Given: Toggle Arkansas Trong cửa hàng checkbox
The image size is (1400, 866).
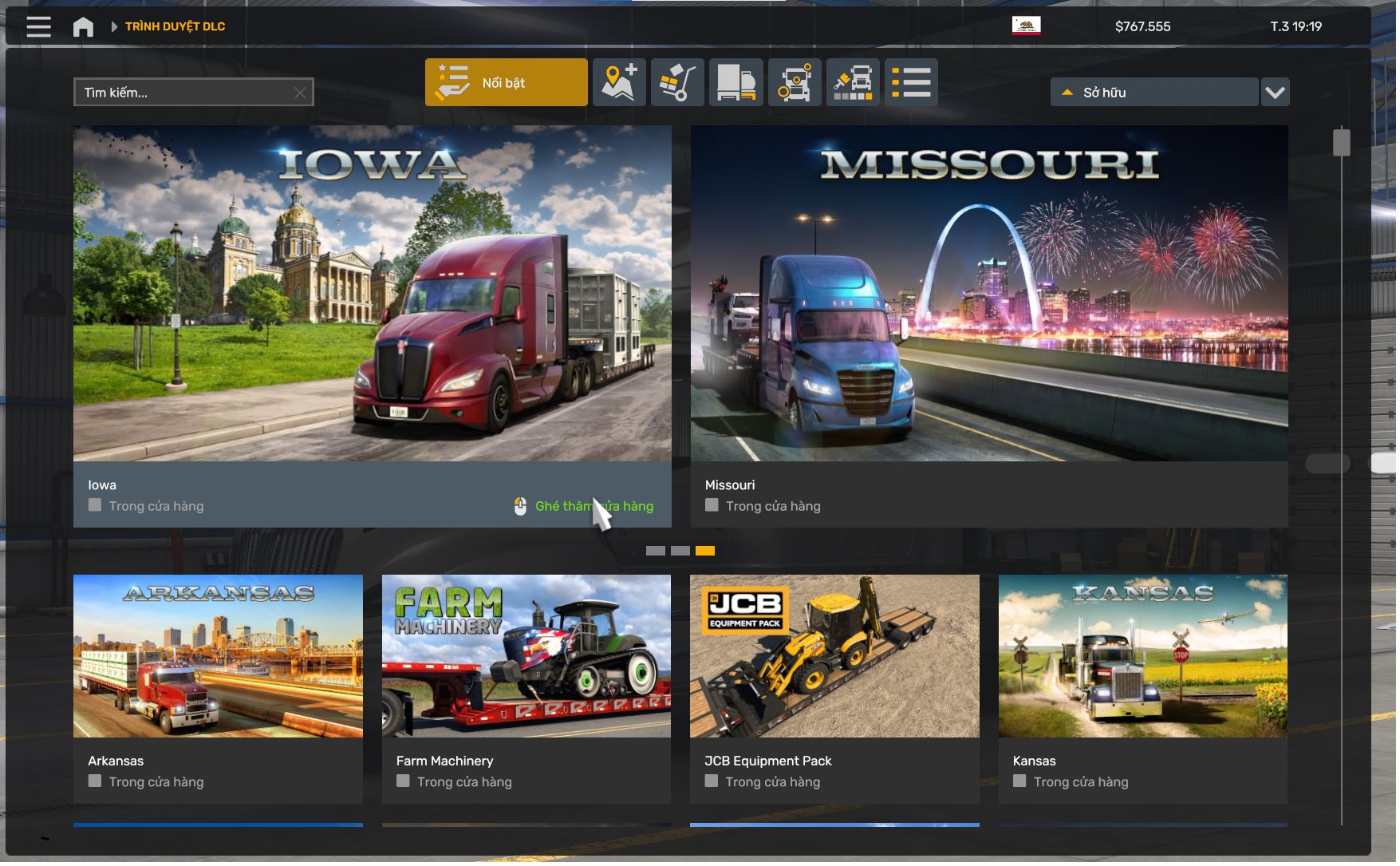Looking at the screenshot, I should (x=95, y=781).
